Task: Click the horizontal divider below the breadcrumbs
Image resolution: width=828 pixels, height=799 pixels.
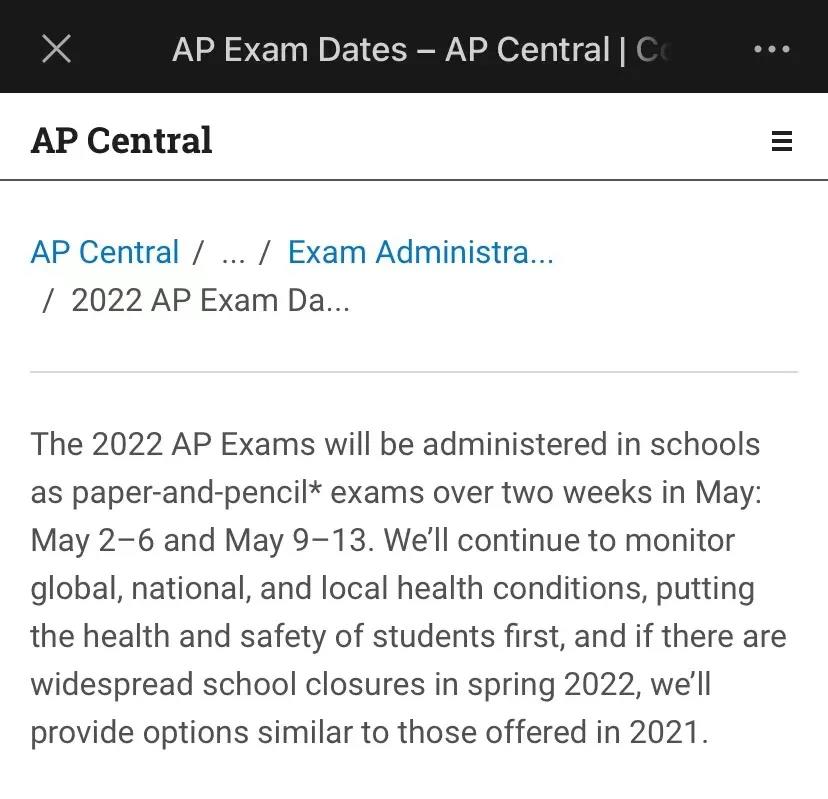Action: pos(414,372)
